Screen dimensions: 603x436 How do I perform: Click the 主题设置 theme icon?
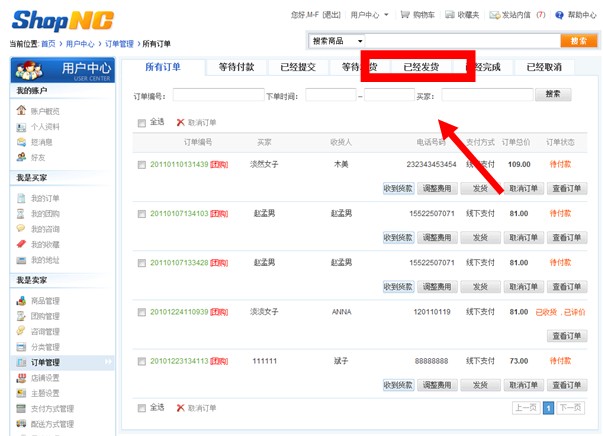click(21, 393)
